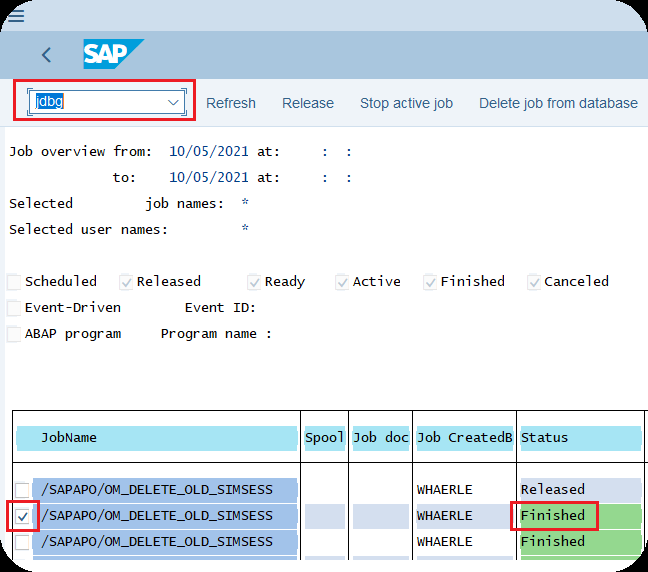648x572 pixels.
Task: Click the back arrow icon
Action: (46, 55)
